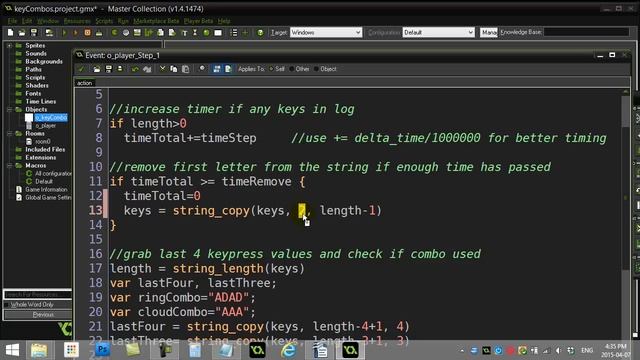The width and height of the screenshot is (640, 360).
Task: Create a room with white rectangle icon
Action: click(x=218, y=32)
